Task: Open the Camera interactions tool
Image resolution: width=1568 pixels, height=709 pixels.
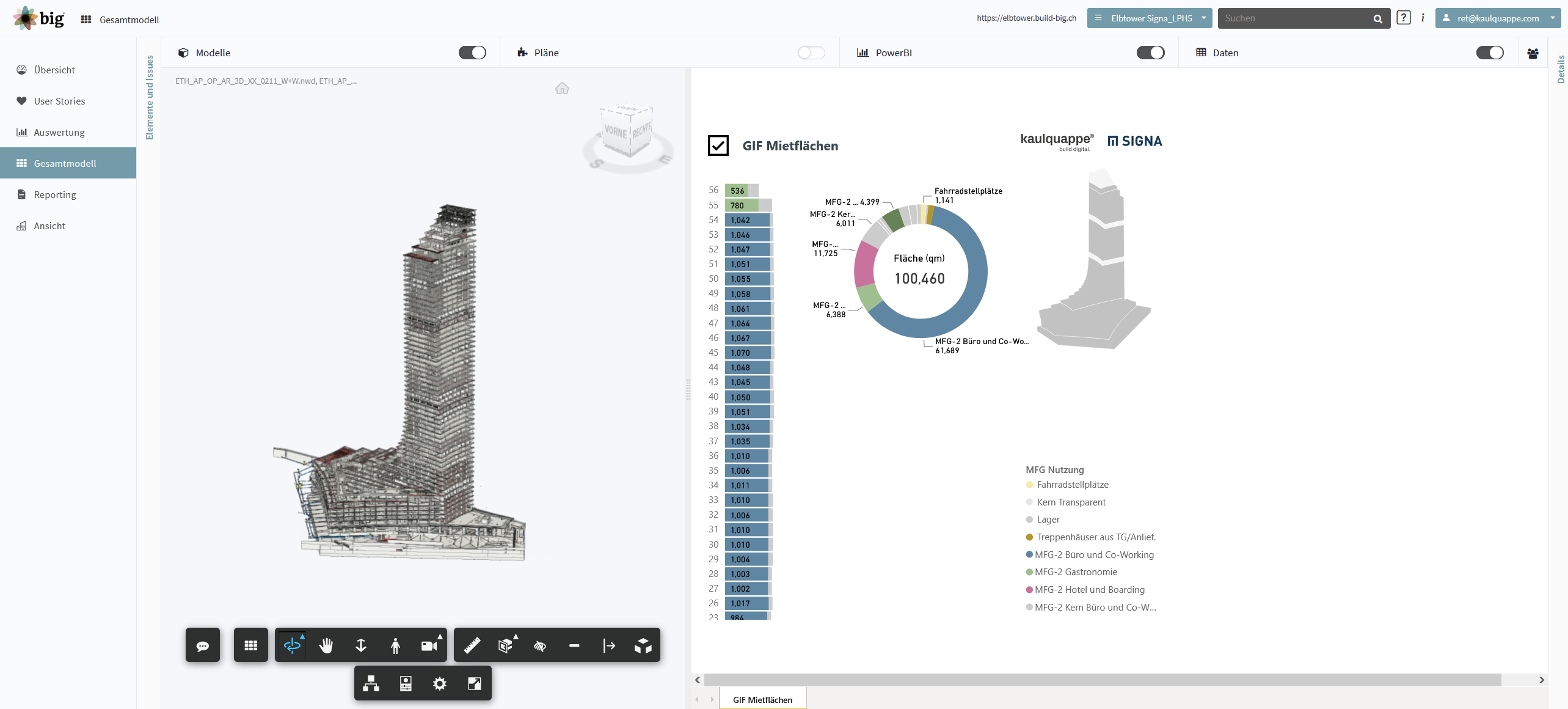Action: click(x=430, y=645)
